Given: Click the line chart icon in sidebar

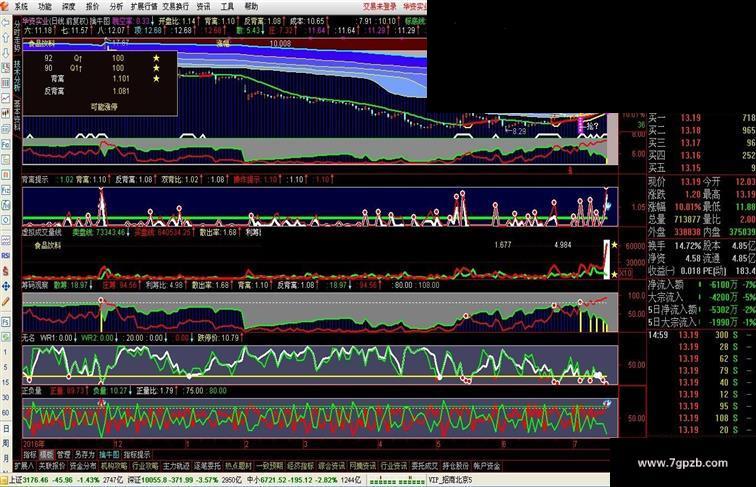Looking at the screenshot, I should pyautogui.click(x=5, y=98).
